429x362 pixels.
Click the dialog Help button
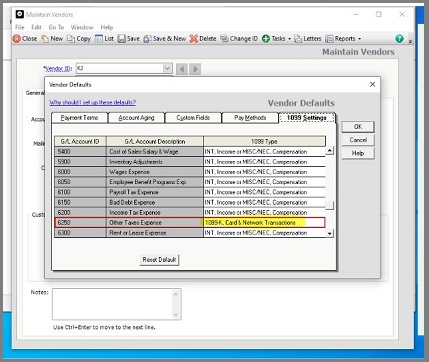click(x=358, y=153)
